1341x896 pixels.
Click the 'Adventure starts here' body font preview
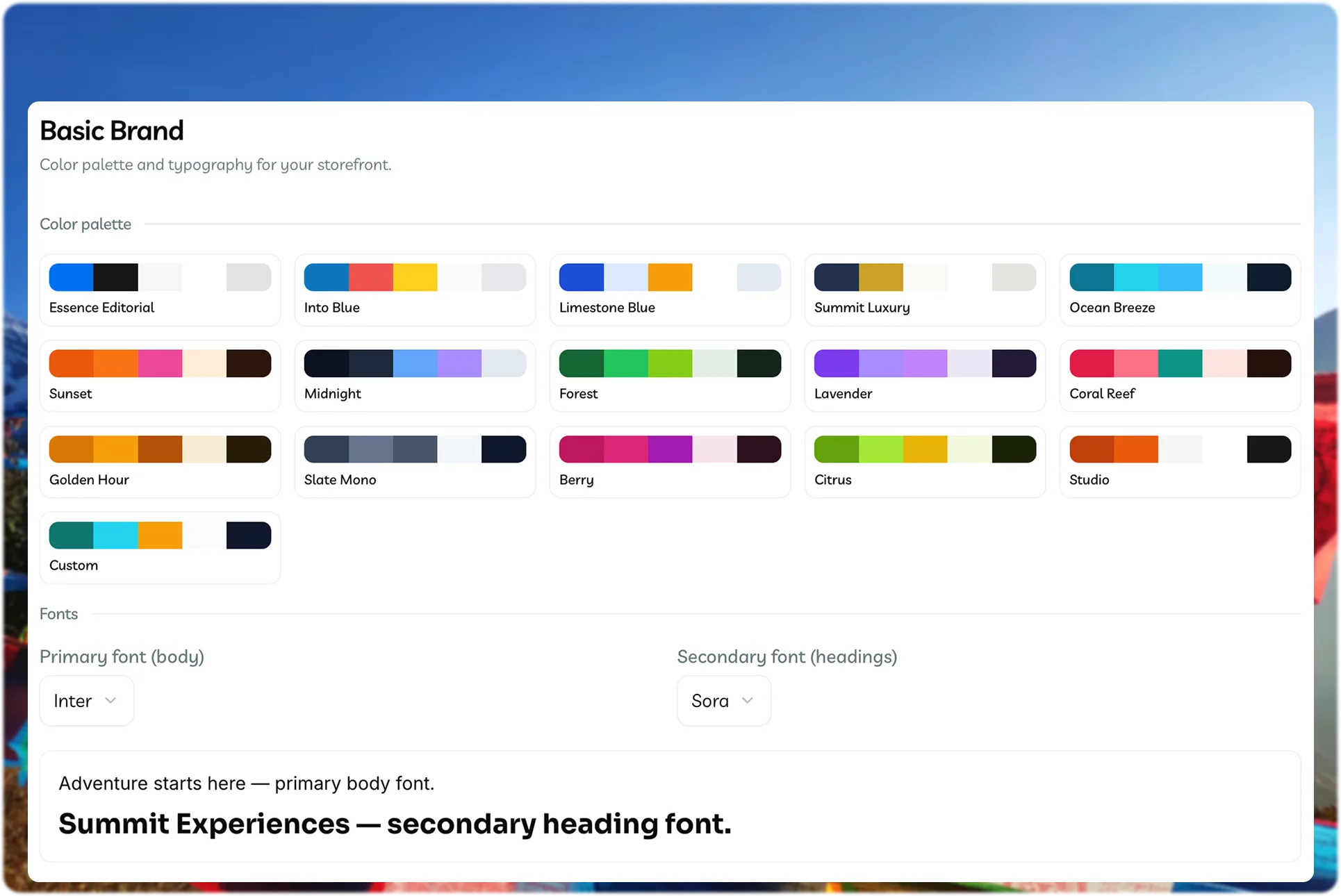point(247,783)
